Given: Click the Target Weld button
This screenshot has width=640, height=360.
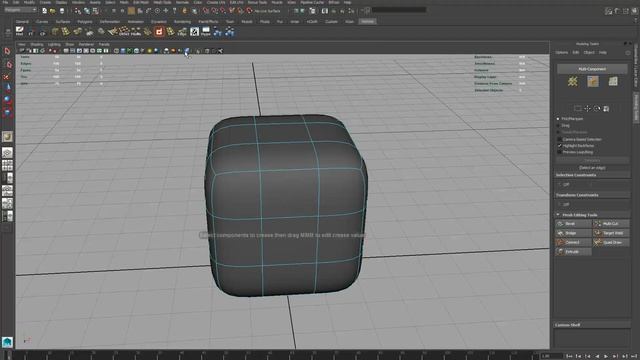Looking at the screenshot, I should pos(611,233).
